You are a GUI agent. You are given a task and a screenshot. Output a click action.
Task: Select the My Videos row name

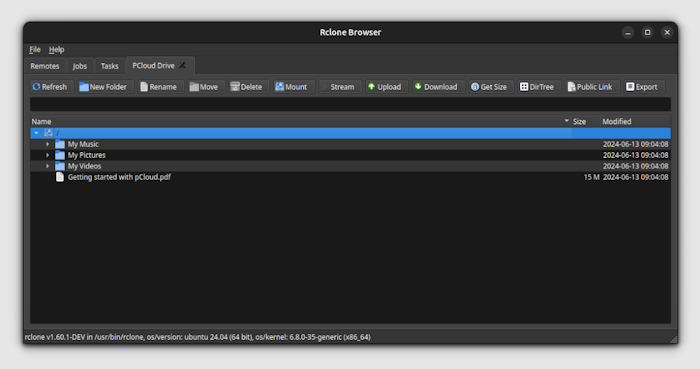[x=84, y=166]
